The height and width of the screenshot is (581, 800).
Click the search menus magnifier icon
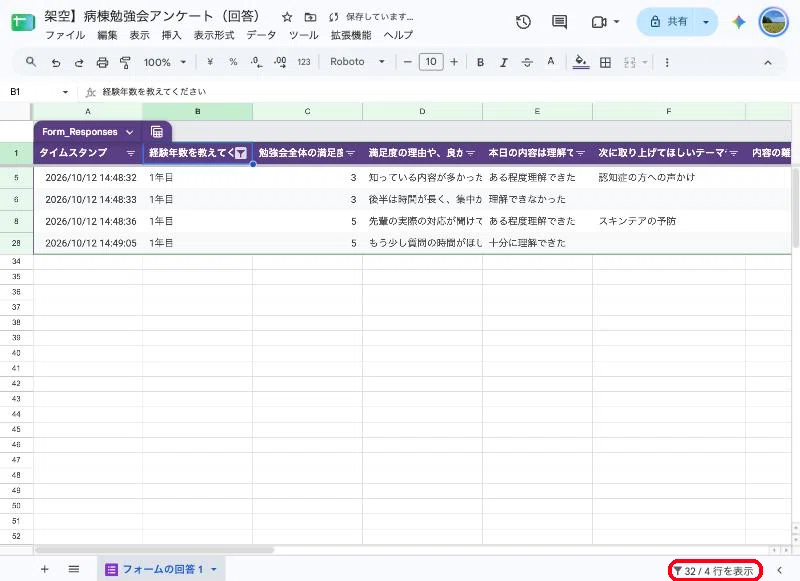point(31,62)
